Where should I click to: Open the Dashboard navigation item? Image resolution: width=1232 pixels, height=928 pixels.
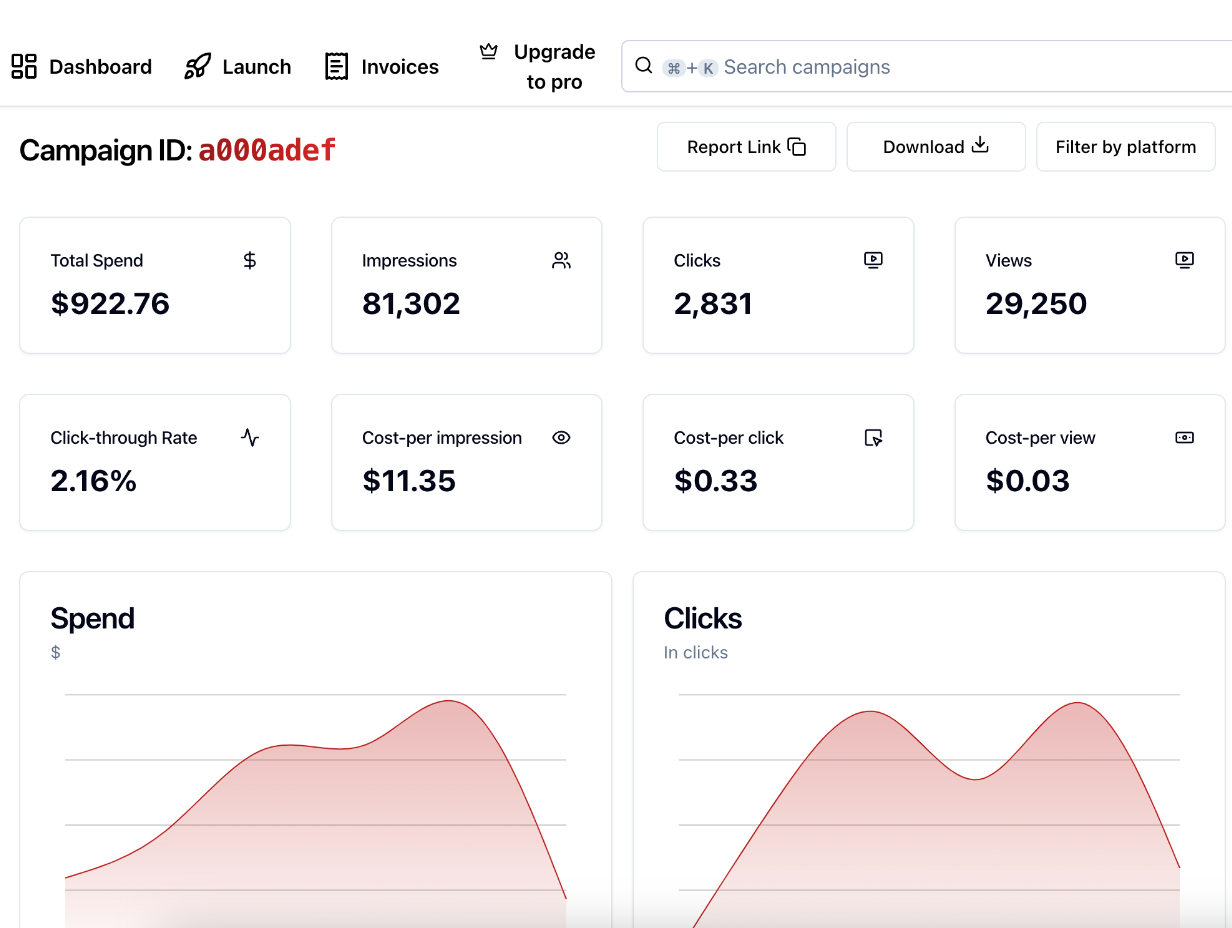tap(81, 66)
